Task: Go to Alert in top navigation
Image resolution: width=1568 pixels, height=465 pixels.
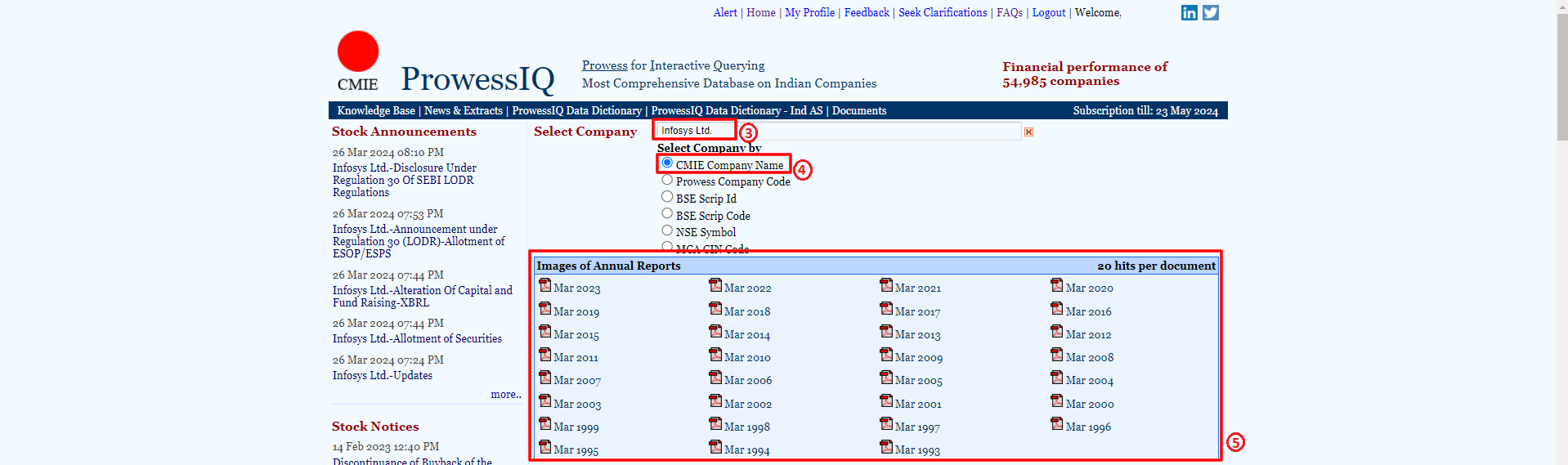Action: point(725,12)
